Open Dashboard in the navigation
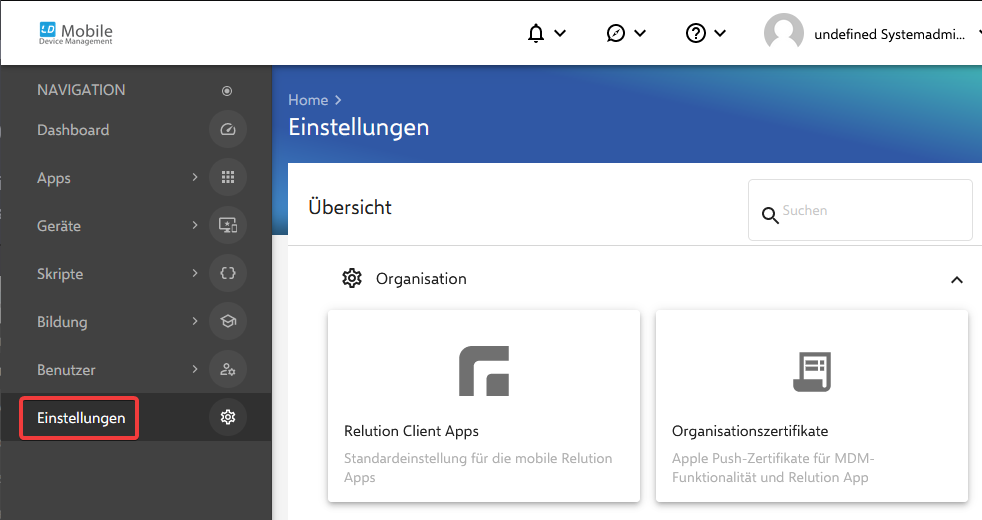 point(73,130)
